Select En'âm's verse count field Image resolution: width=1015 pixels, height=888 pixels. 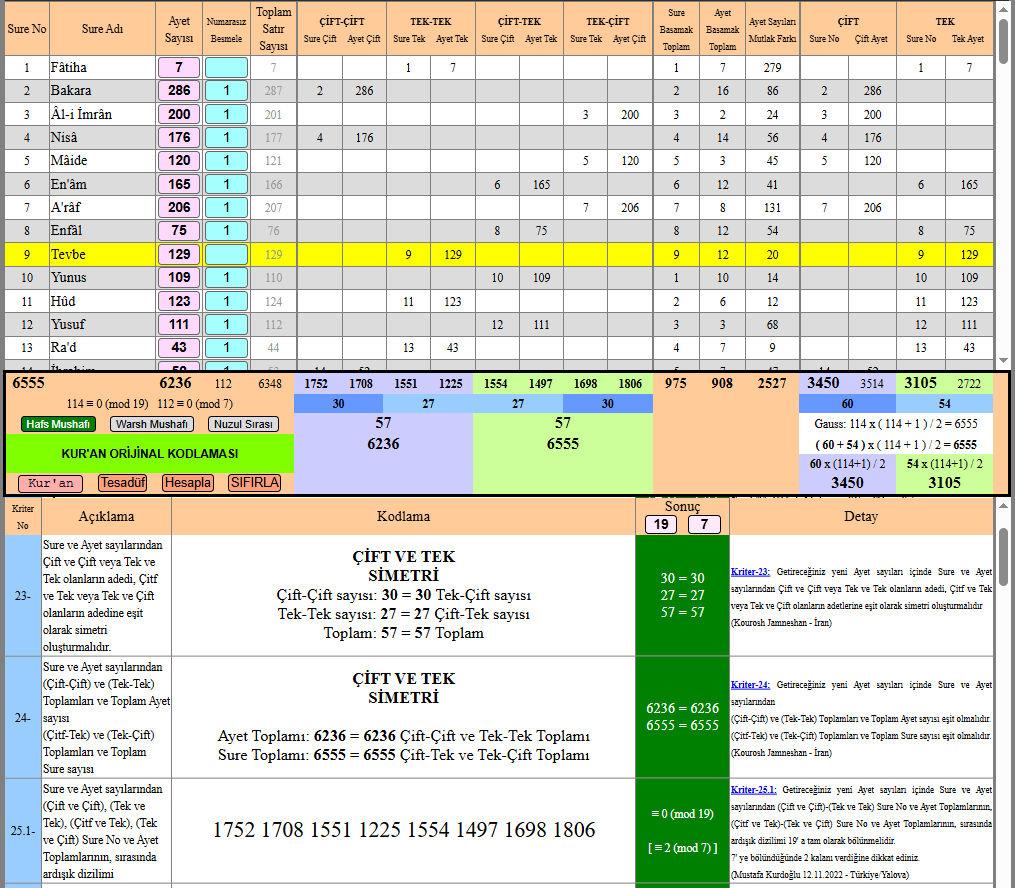coord(179,184)
